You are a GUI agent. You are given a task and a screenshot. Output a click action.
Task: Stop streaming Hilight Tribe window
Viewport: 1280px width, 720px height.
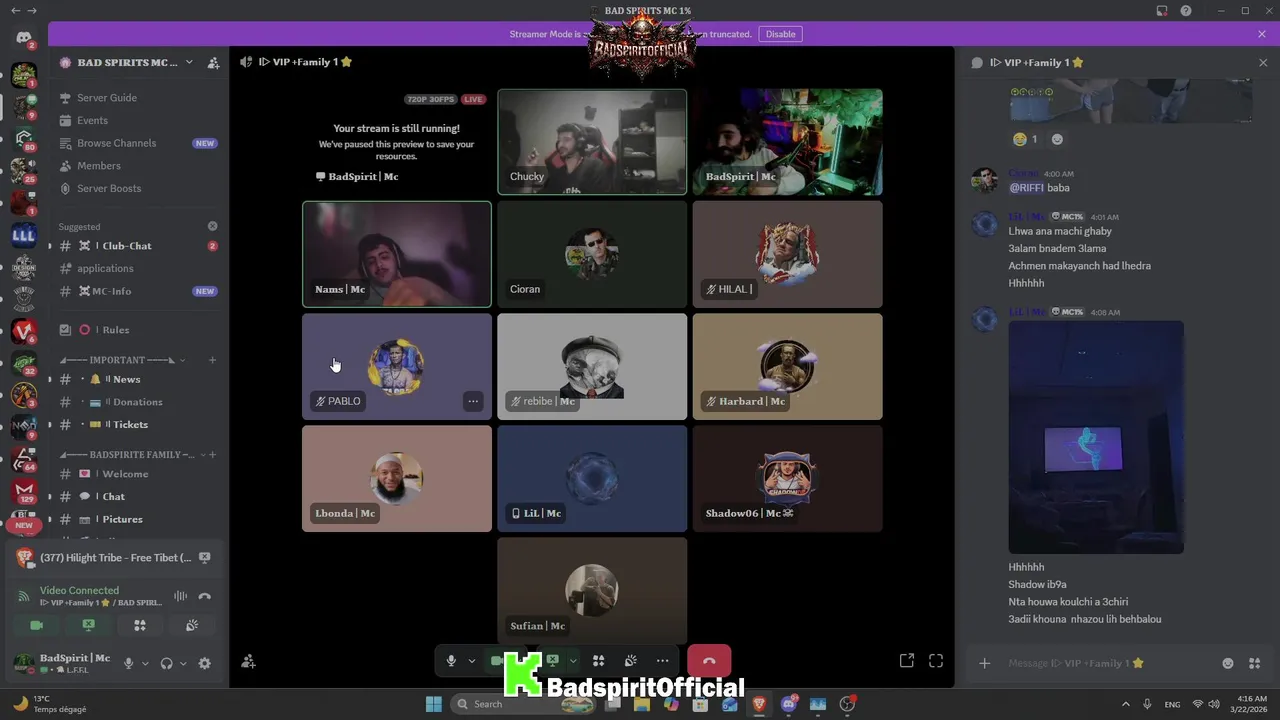[205, 558]
